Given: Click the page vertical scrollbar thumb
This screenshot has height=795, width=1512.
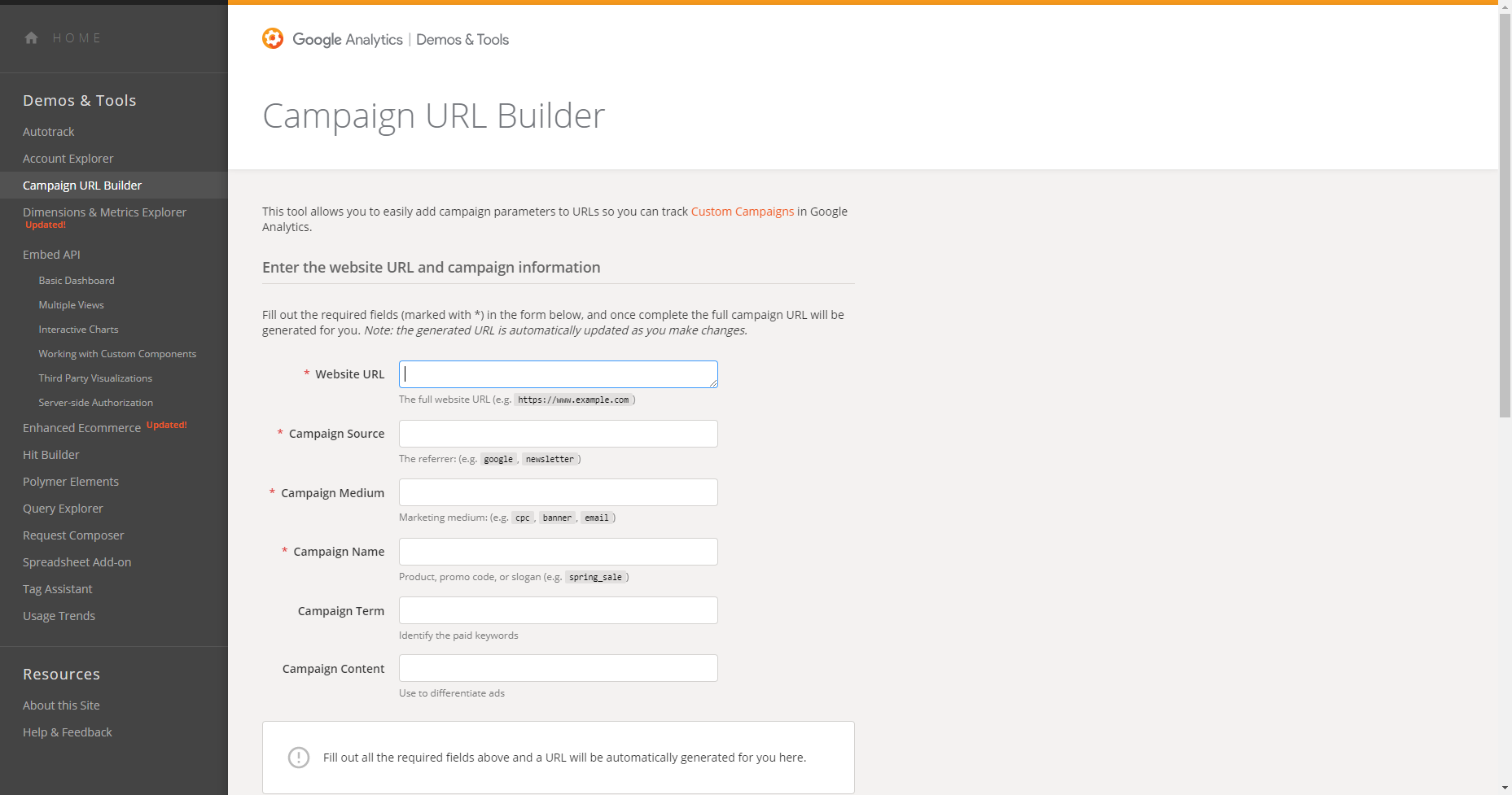Looking at the screenshot, I should click(1505, 215).
